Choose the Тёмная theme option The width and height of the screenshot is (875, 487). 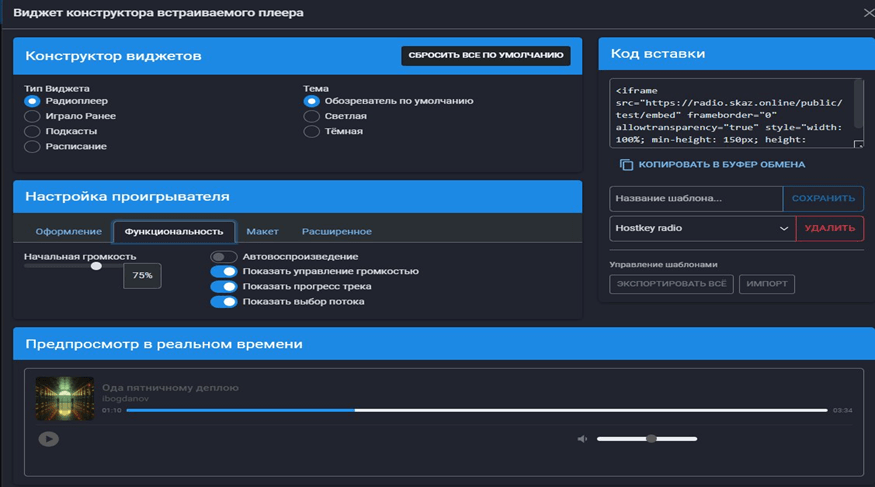click(x=312, y=131)
